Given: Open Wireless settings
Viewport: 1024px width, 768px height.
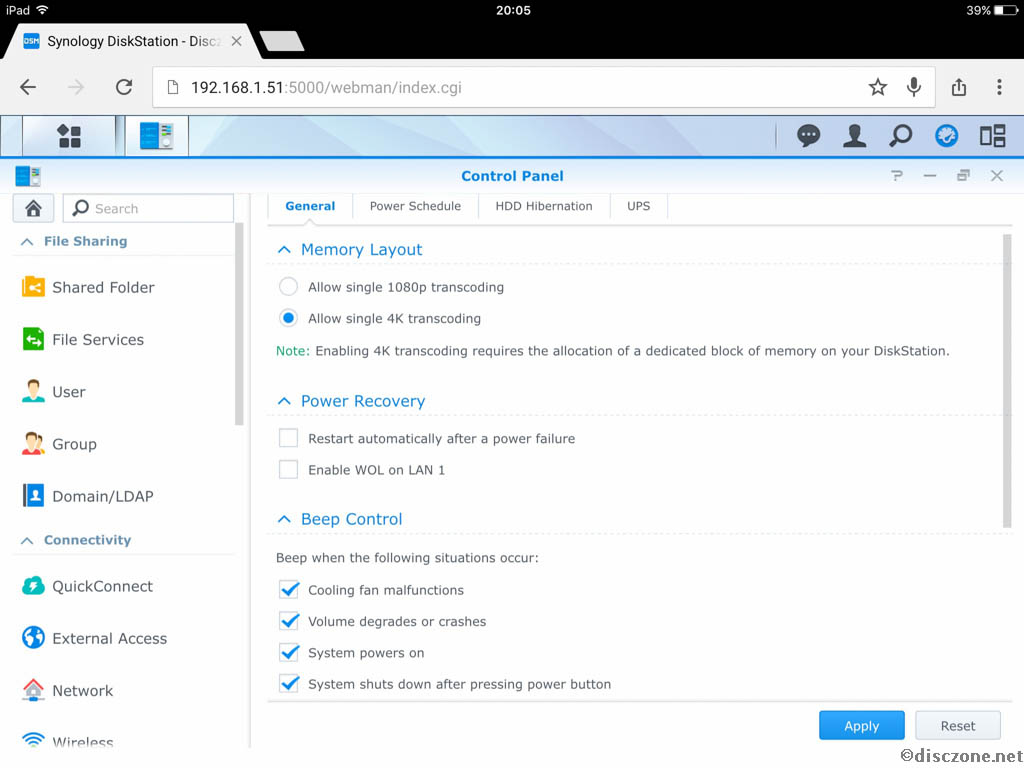Looking at the screenshot, I should [x=67, y=741].
